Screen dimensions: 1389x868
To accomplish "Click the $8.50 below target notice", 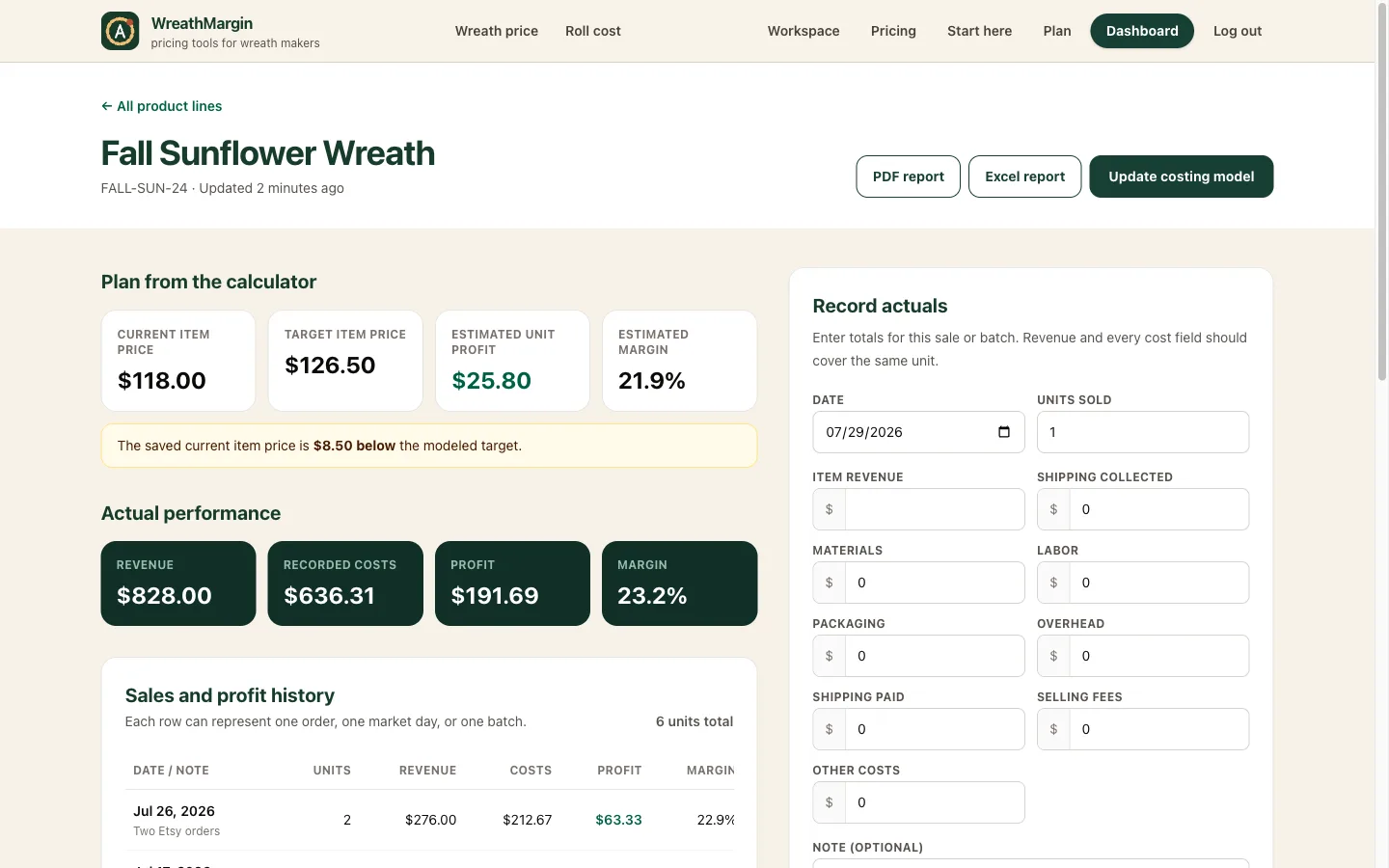I will (429, 446).
